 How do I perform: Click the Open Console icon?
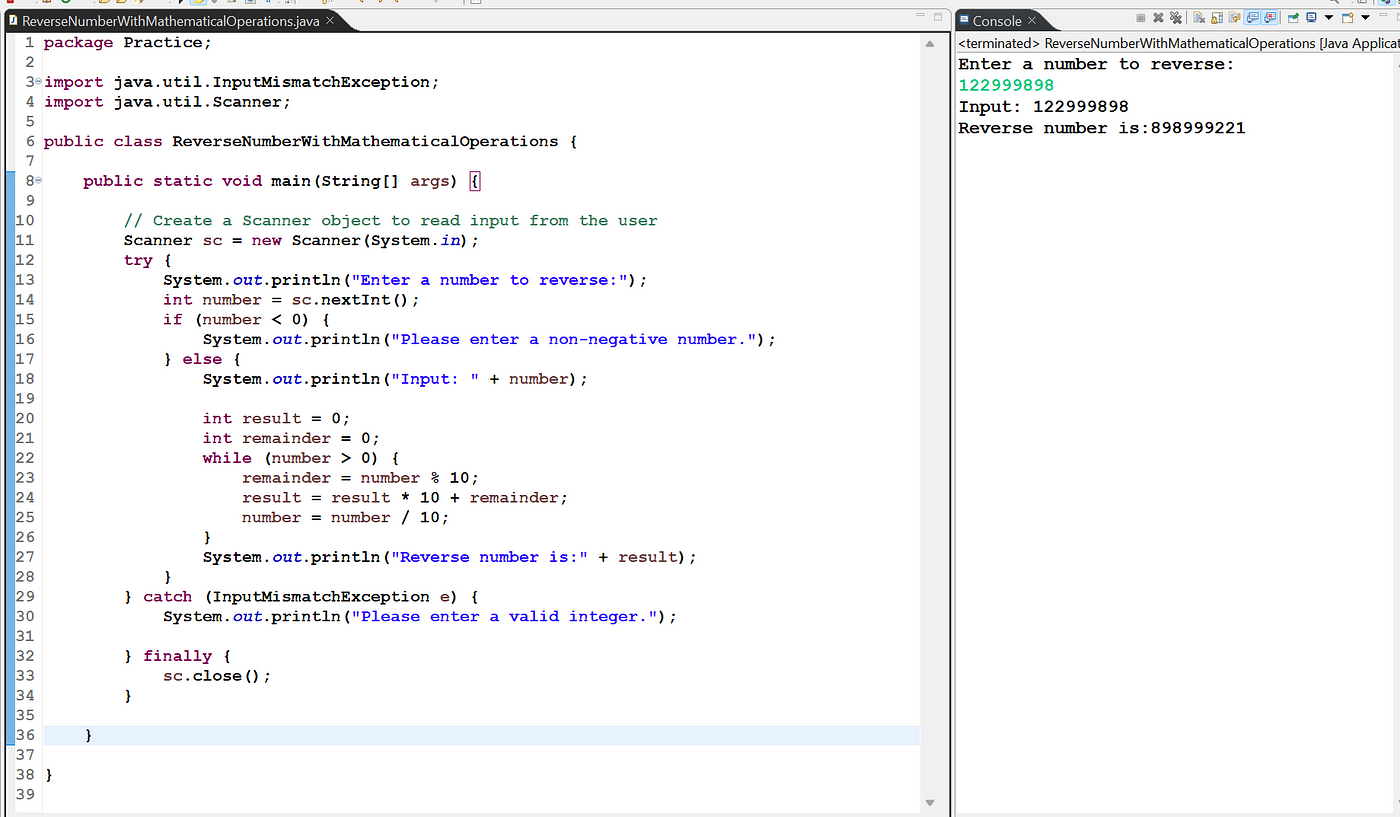(1347, 18)
